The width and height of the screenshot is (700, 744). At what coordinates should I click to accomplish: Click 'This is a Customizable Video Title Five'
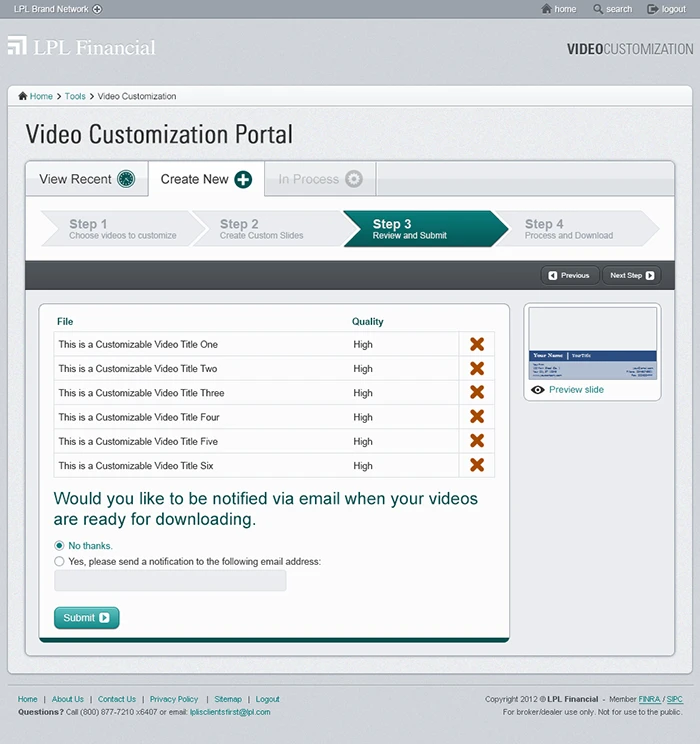[138, 441]
